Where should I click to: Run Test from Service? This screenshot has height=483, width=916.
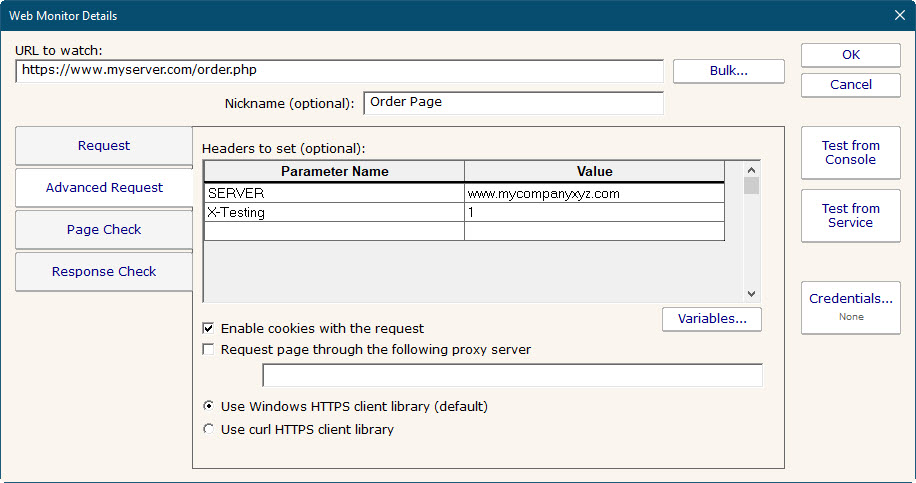click(850, 216)
